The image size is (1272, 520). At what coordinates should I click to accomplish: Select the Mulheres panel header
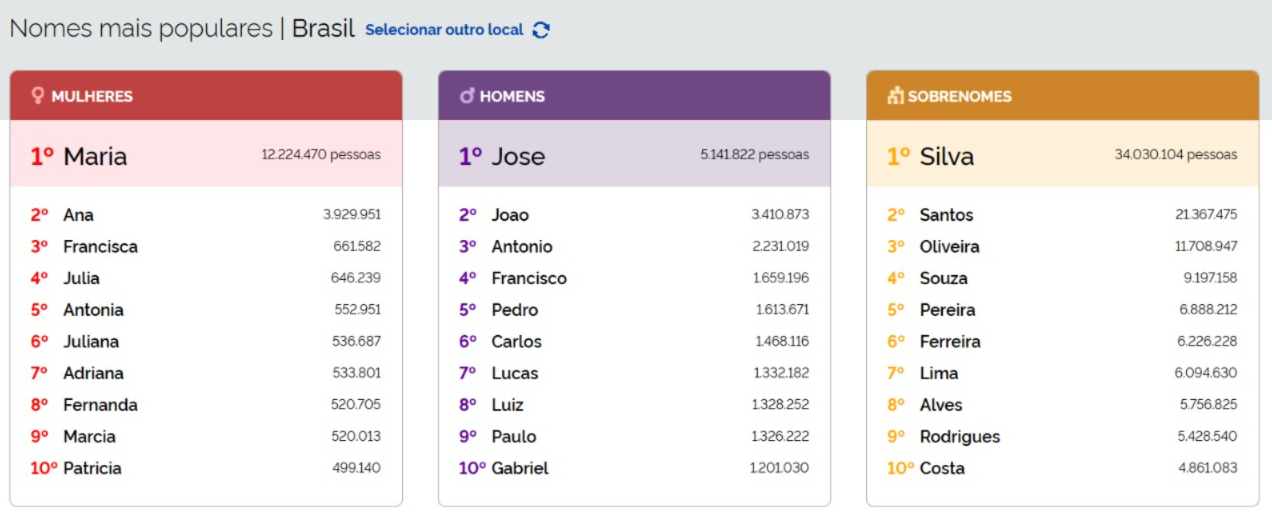(206, 96)
